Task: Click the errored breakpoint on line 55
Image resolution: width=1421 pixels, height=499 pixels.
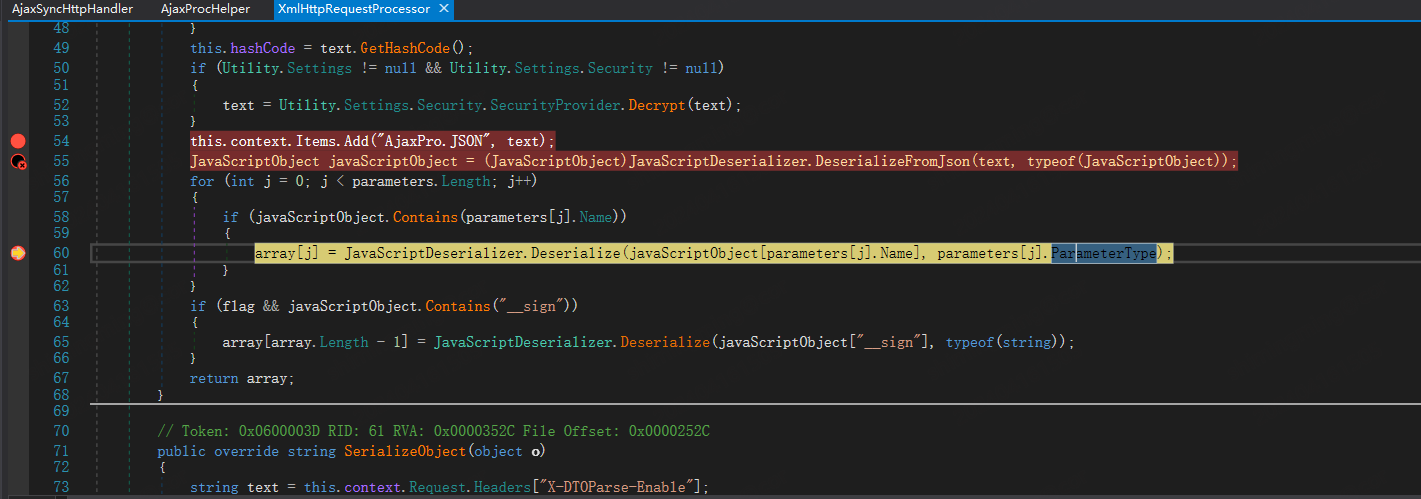Action: [18, 162]
